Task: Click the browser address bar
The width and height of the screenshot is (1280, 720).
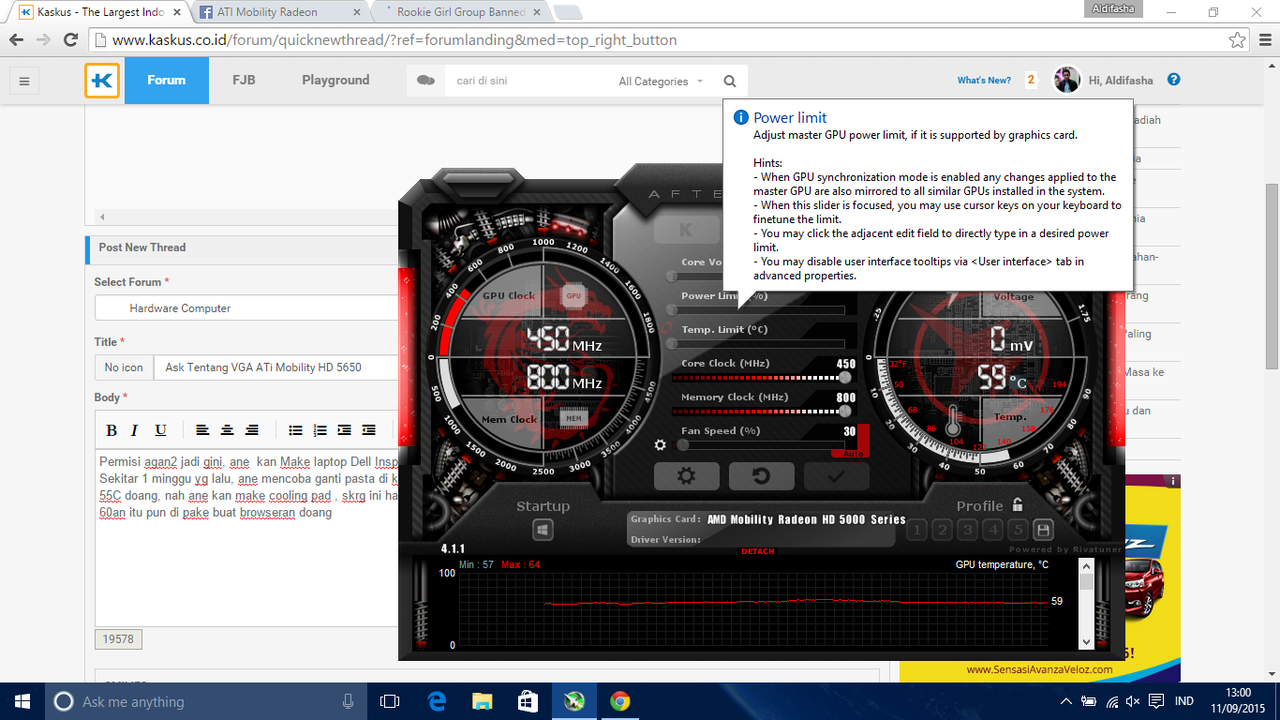Action: point(660,40)
